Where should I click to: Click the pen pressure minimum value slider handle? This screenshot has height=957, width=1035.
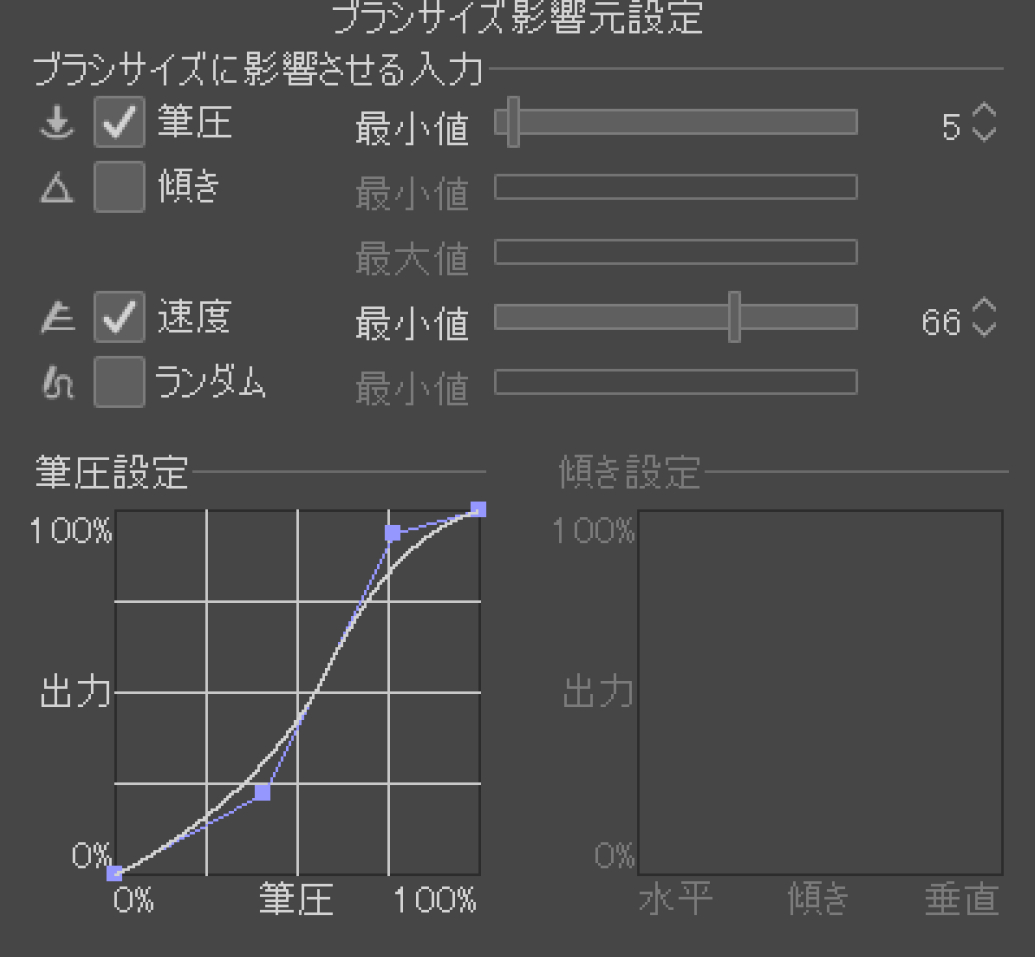[x=514, y=123]
